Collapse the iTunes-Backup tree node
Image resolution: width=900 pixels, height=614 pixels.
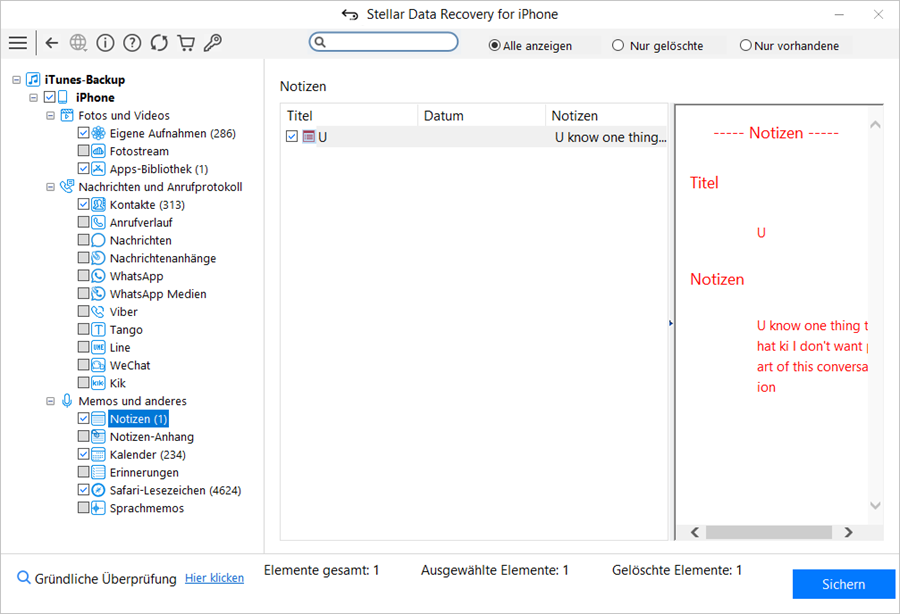(17, 80)
